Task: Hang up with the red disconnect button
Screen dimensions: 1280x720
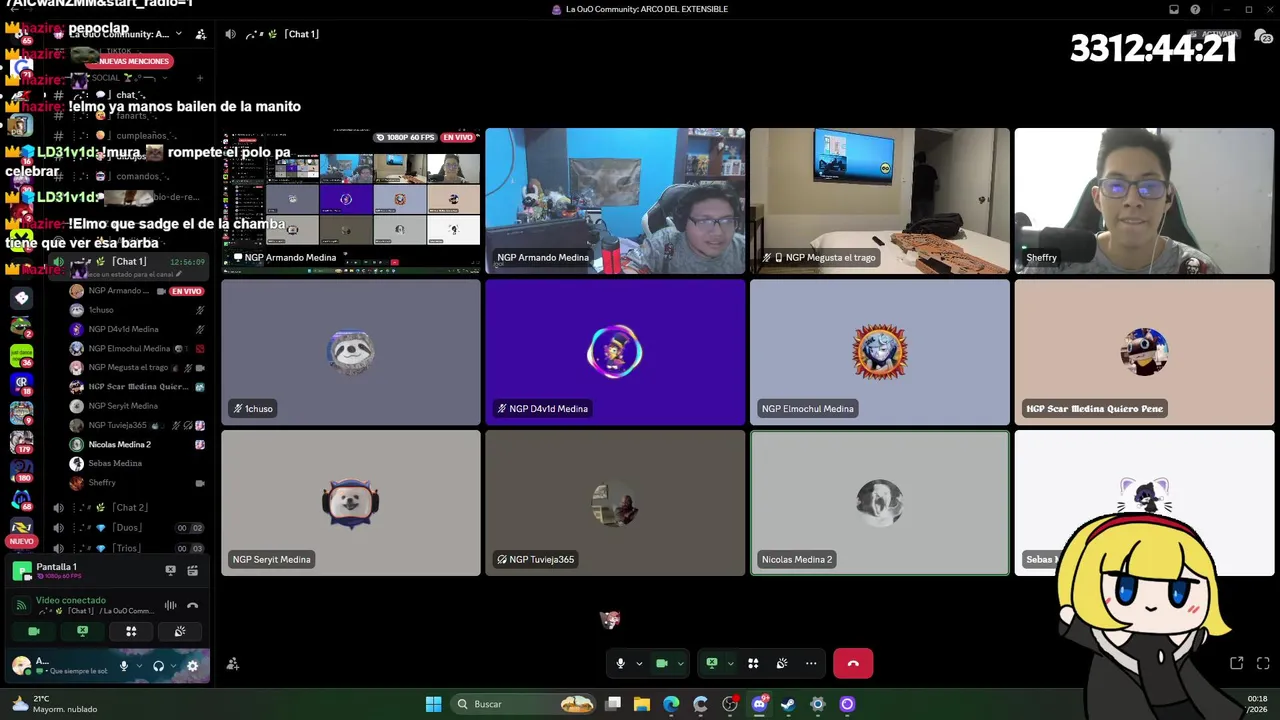Action: 853,663
